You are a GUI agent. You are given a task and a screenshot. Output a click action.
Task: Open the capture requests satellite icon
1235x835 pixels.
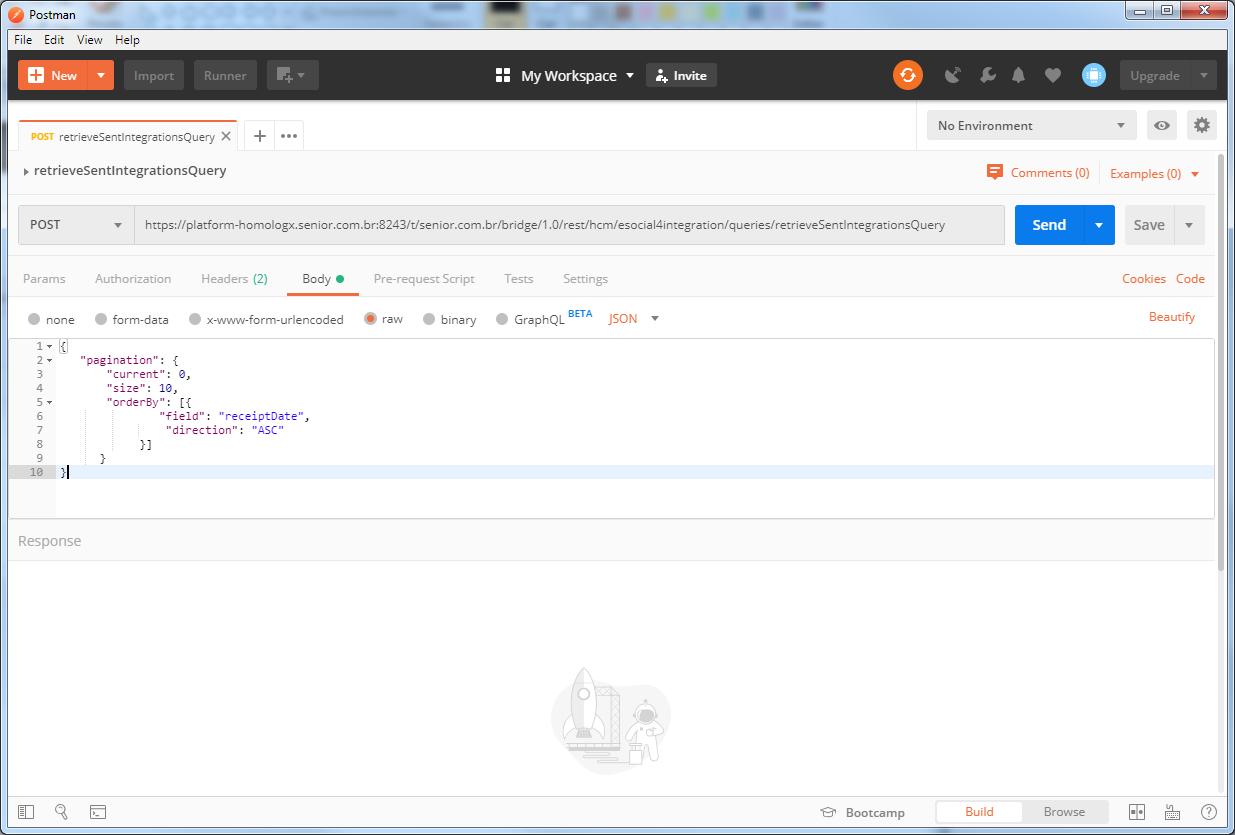[953, 75]
